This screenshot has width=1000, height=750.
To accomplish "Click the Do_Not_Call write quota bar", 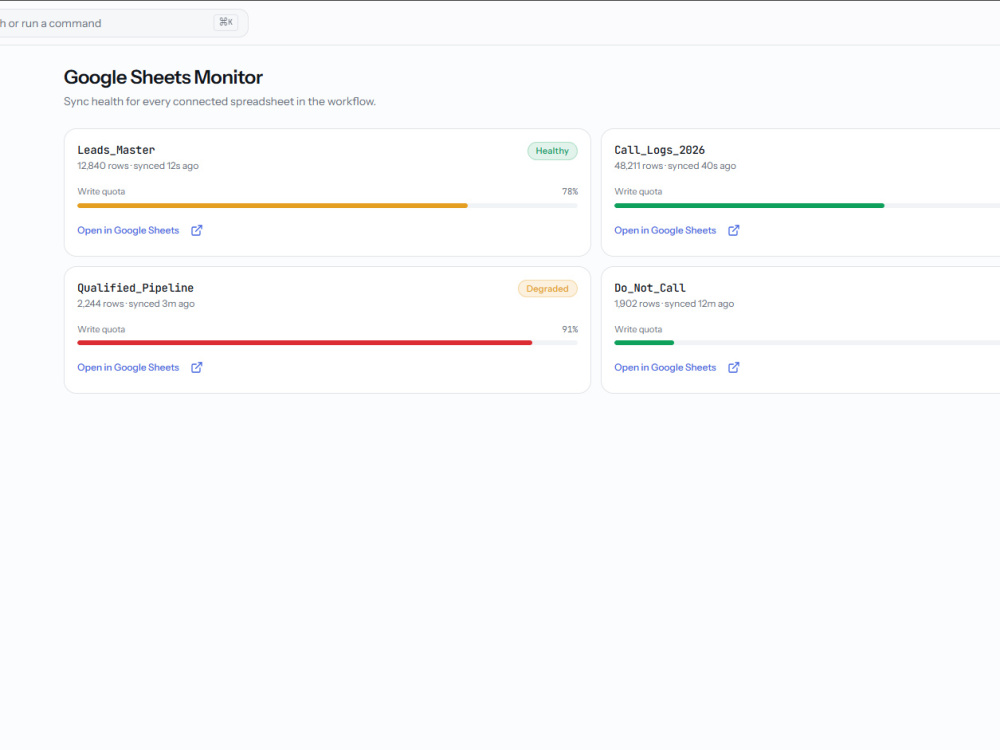I will [x=807, y=342].
